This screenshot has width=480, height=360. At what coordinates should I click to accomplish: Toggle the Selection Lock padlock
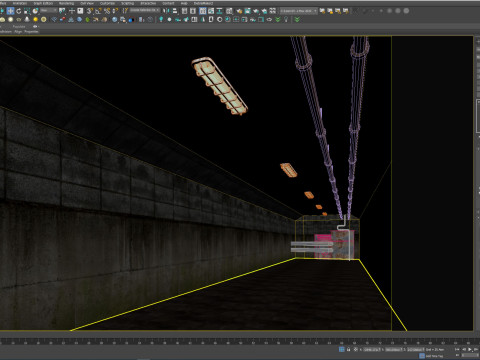tap(348, 349)
